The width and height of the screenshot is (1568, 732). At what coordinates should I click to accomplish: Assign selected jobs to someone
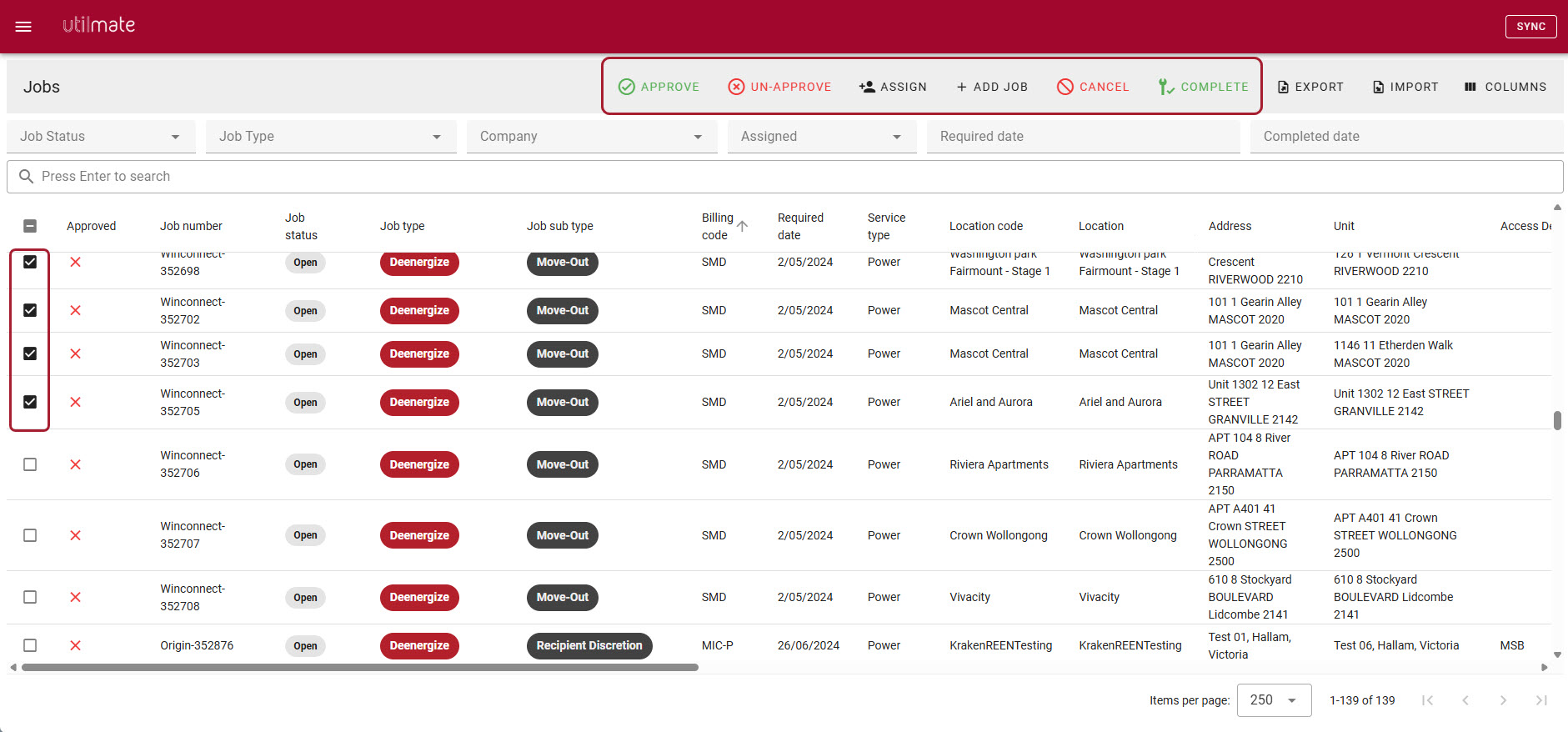[893, 87]
